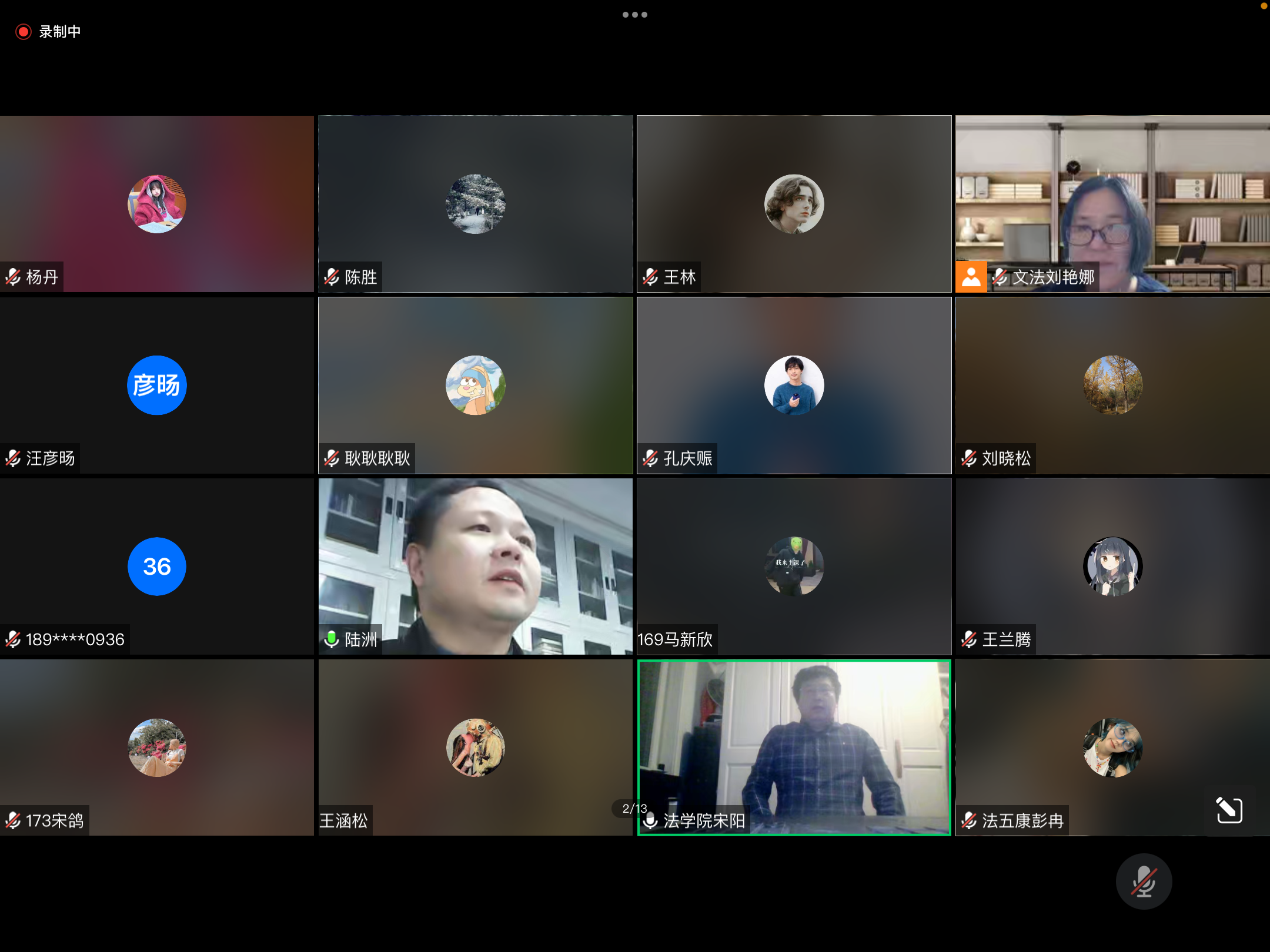
Task: Select the 孔庆赈 participant avatar
Action: click(794, 386)
